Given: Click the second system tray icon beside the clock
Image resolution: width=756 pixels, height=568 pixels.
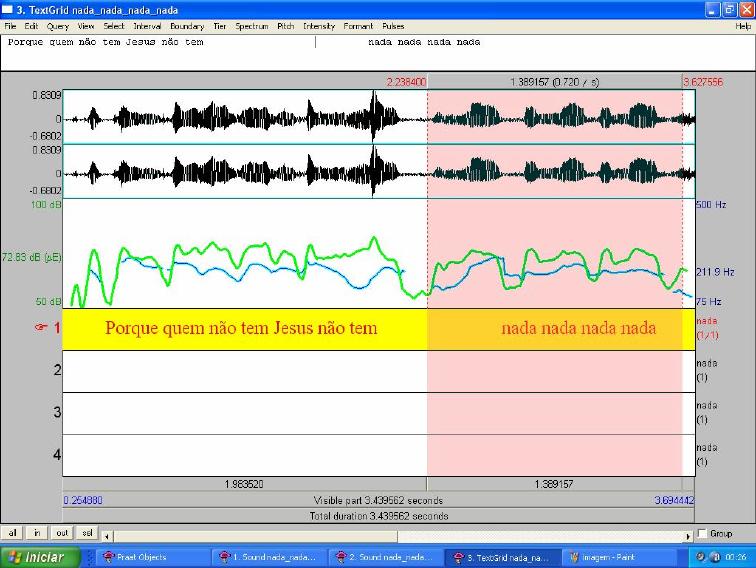Looking at the screenshot, I should 715,557.
